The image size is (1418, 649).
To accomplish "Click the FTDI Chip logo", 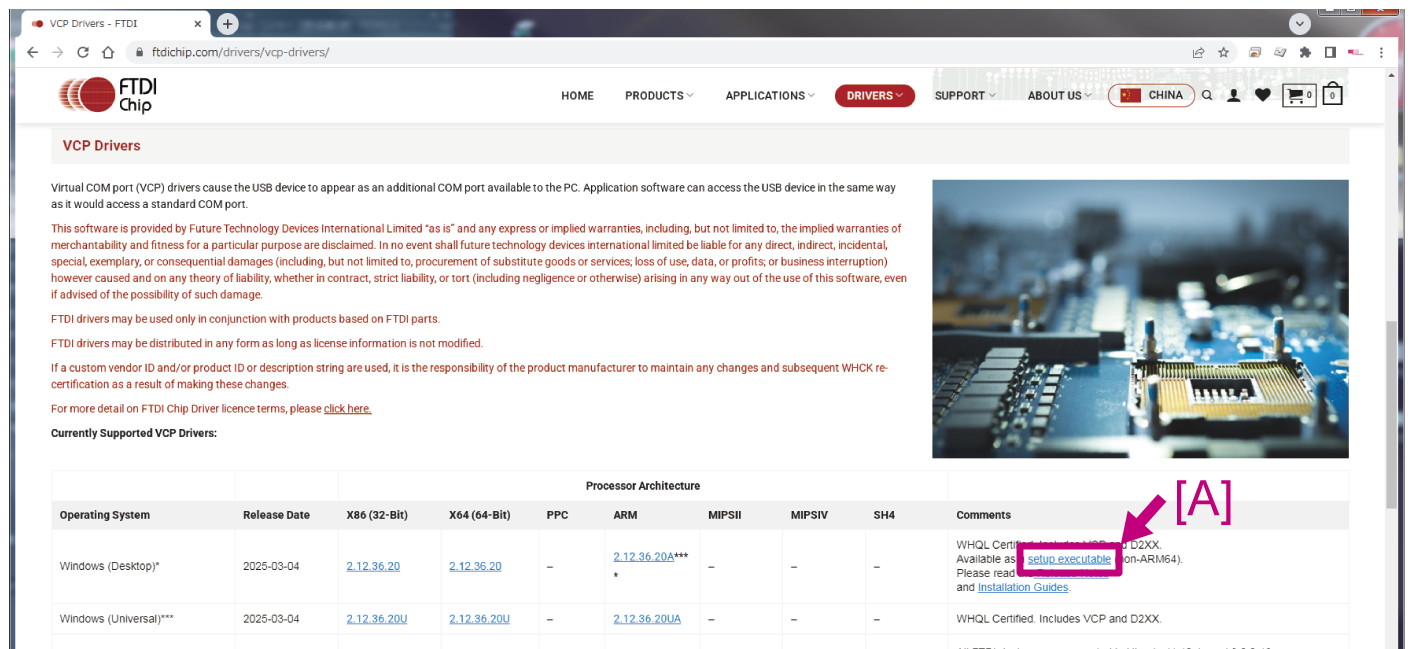I will (108, 95).
